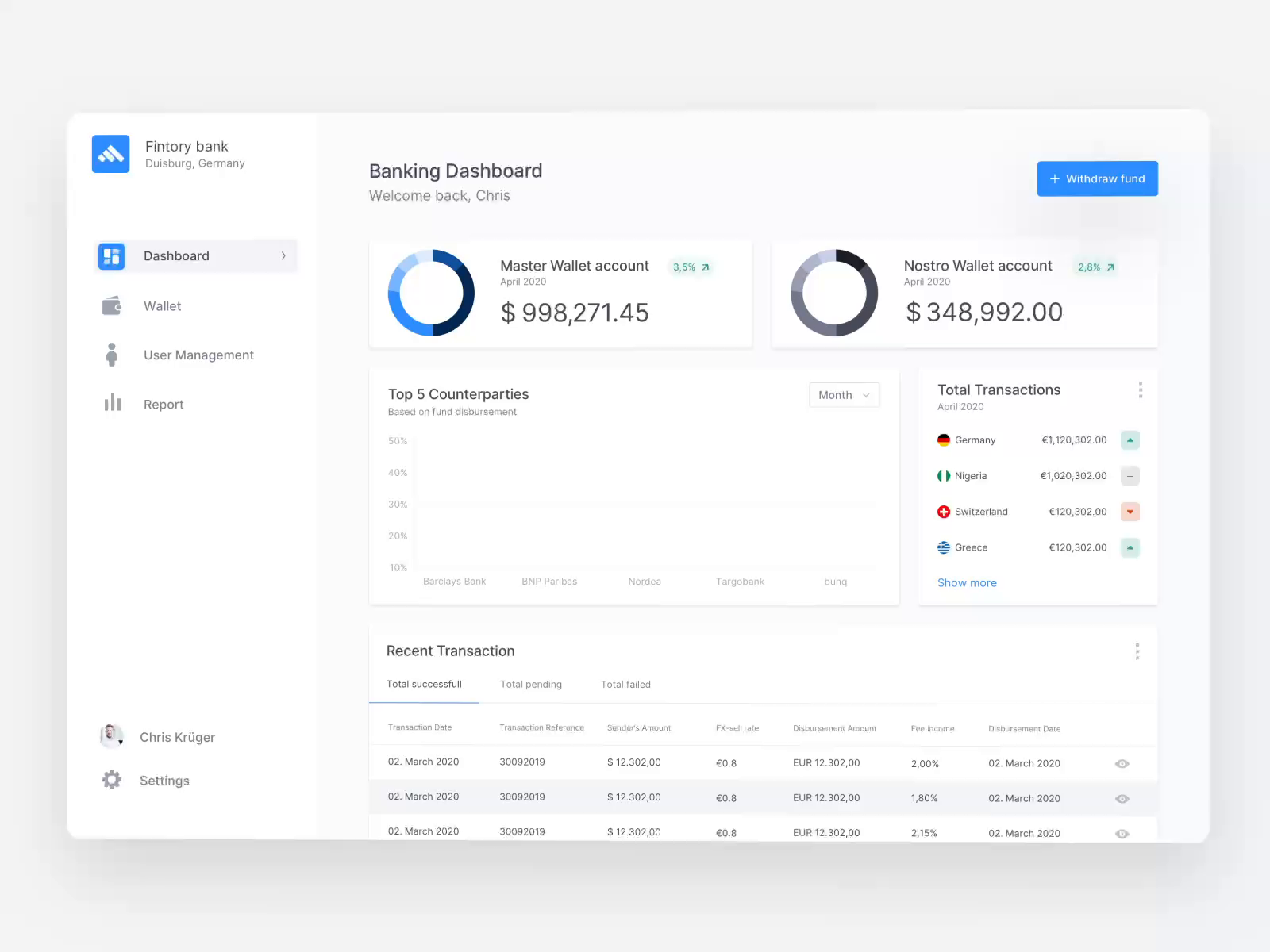
Task: Open the Recent Transaction options menu
Action: click(1137, 651)
